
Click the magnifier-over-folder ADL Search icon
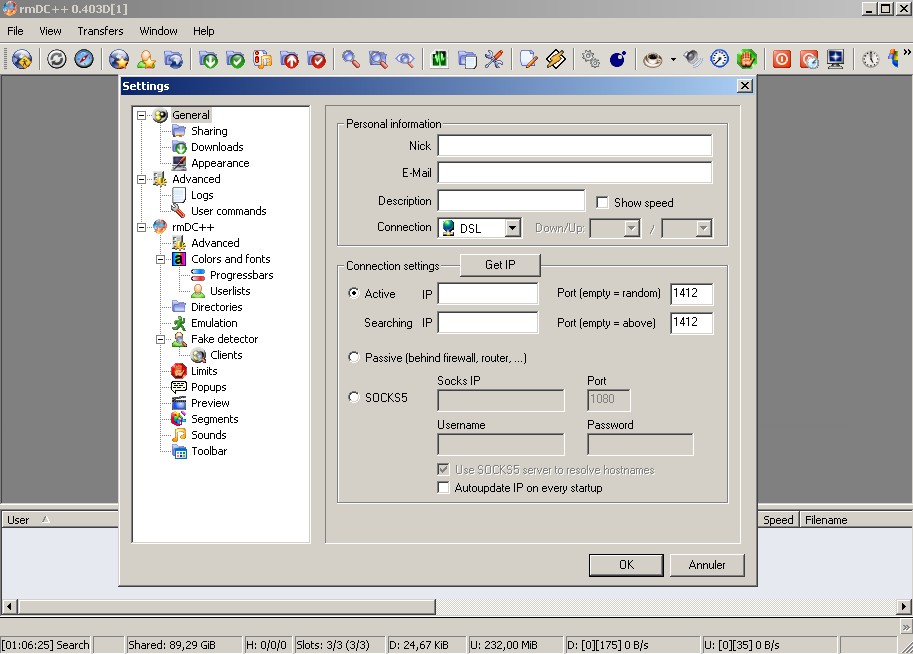(378, 59)
